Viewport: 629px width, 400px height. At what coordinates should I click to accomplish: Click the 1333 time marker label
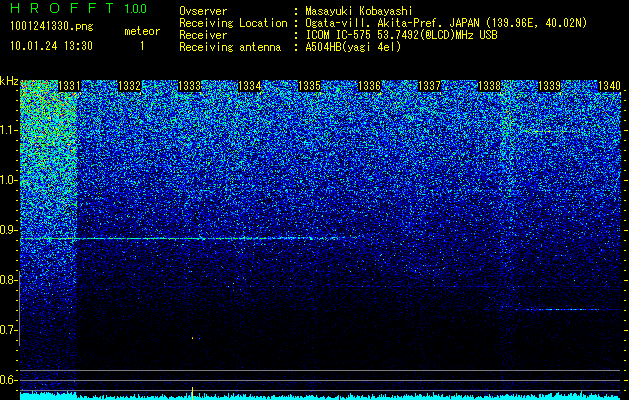189,86
